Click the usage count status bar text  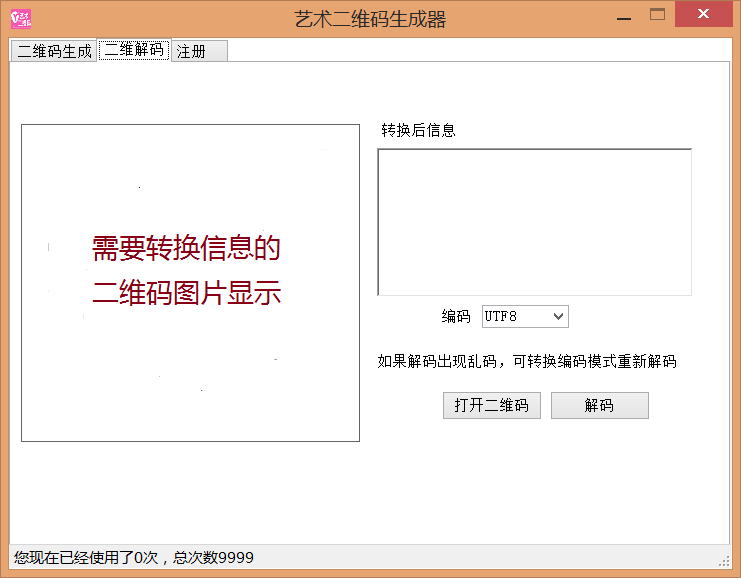point(133,557)
